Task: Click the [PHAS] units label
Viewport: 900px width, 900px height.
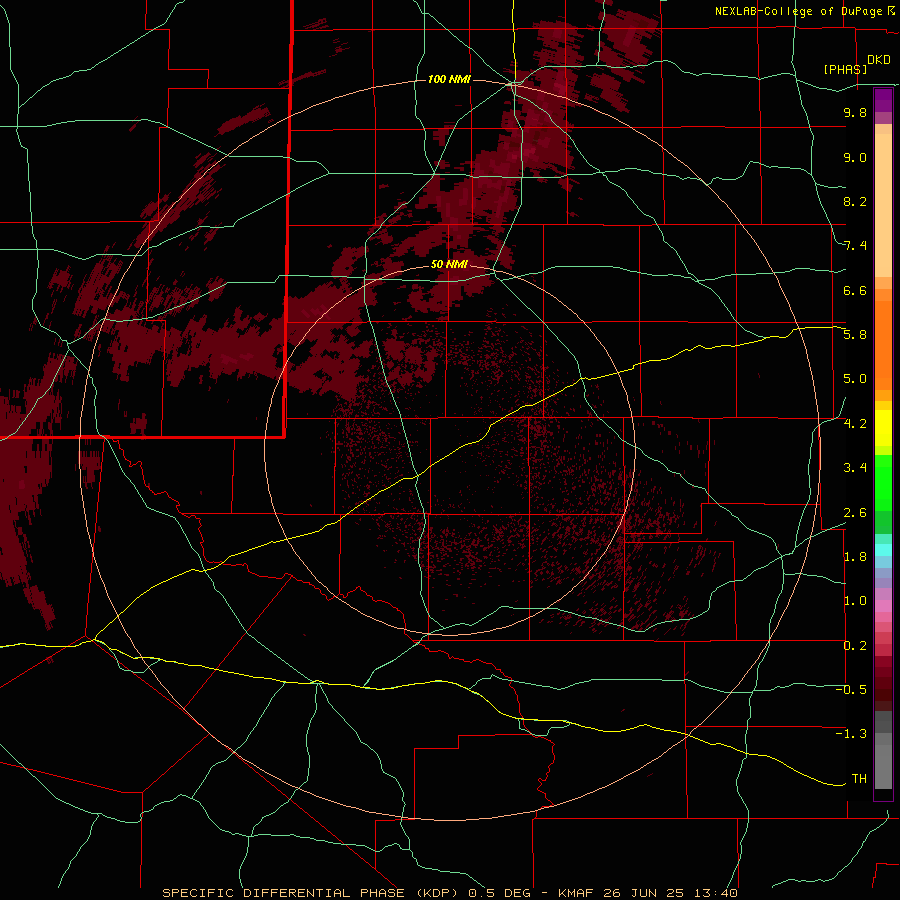Action: pos(845,69)
